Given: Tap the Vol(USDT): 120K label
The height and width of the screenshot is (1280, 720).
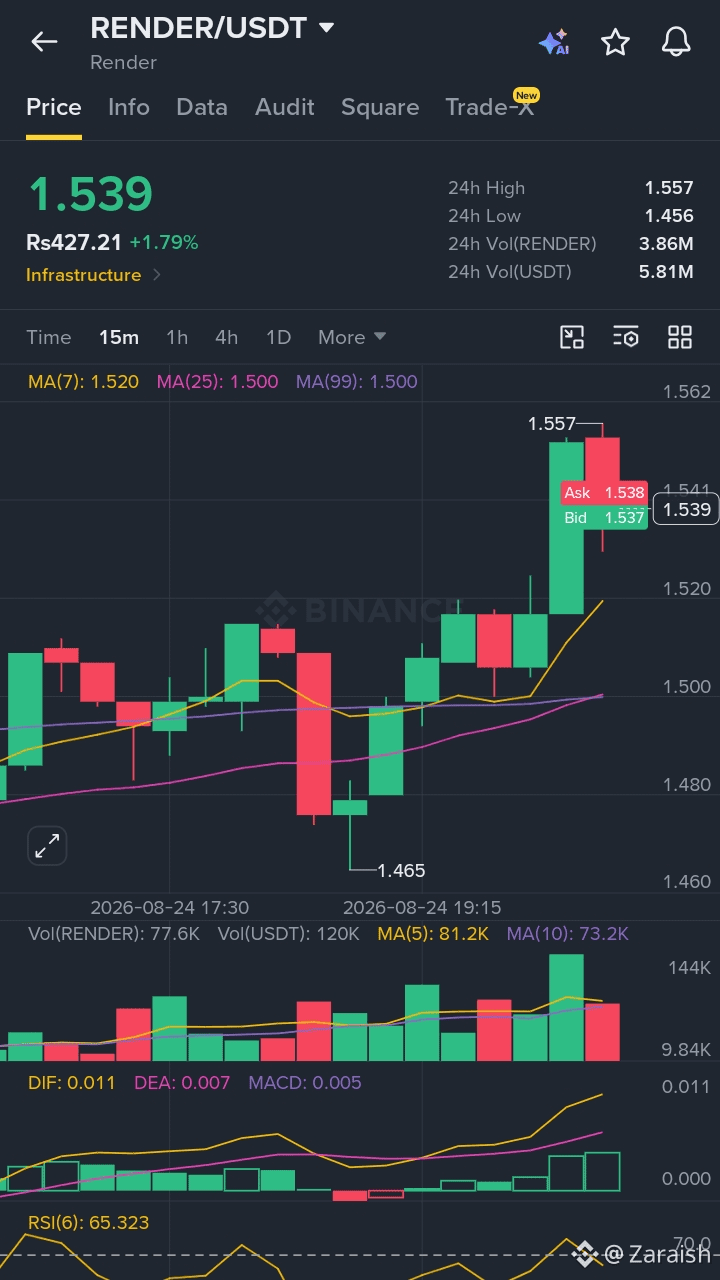Looking at the screenshot, I should [x=289, y=934].
